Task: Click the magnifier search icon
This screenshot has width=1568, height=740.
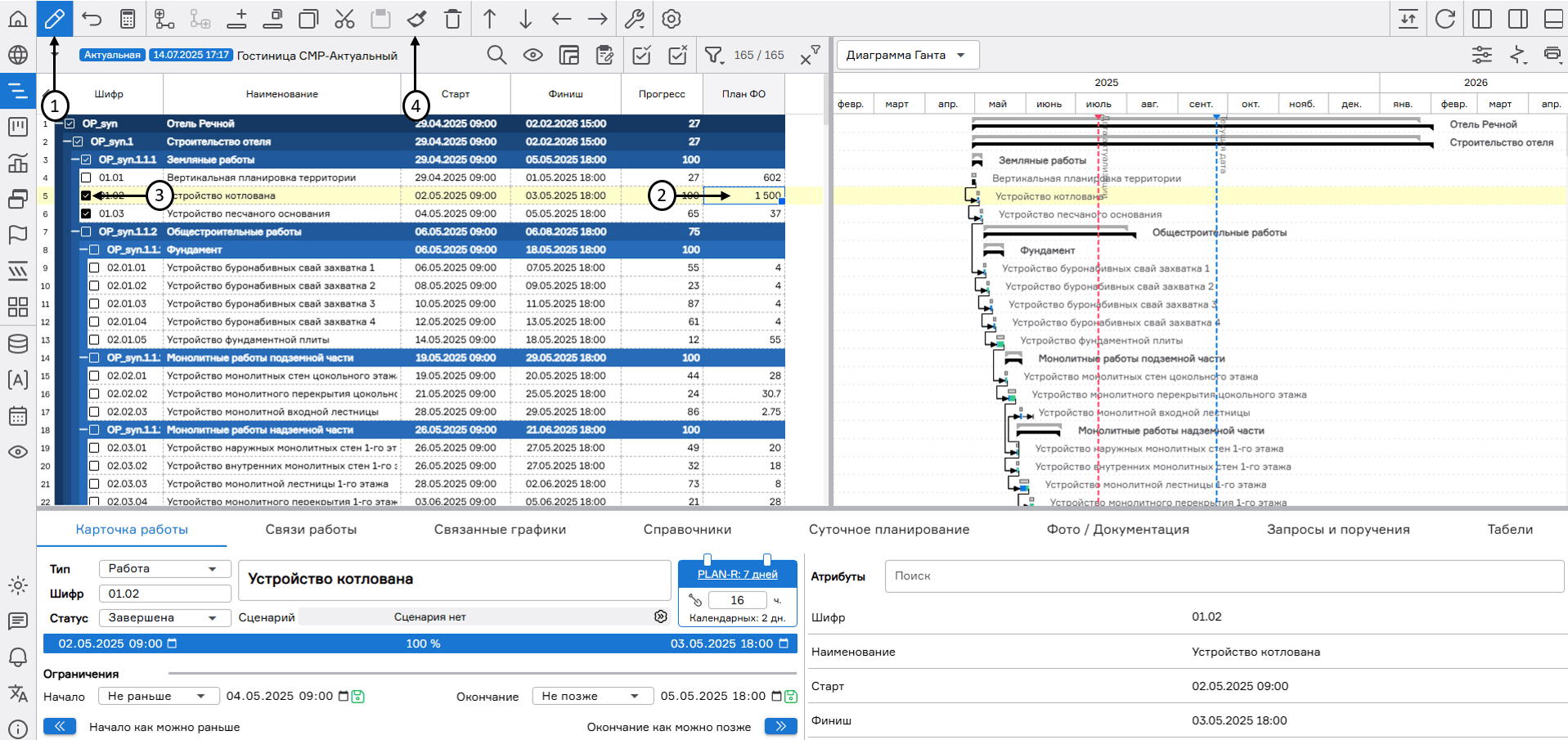Action: point(496,55)
